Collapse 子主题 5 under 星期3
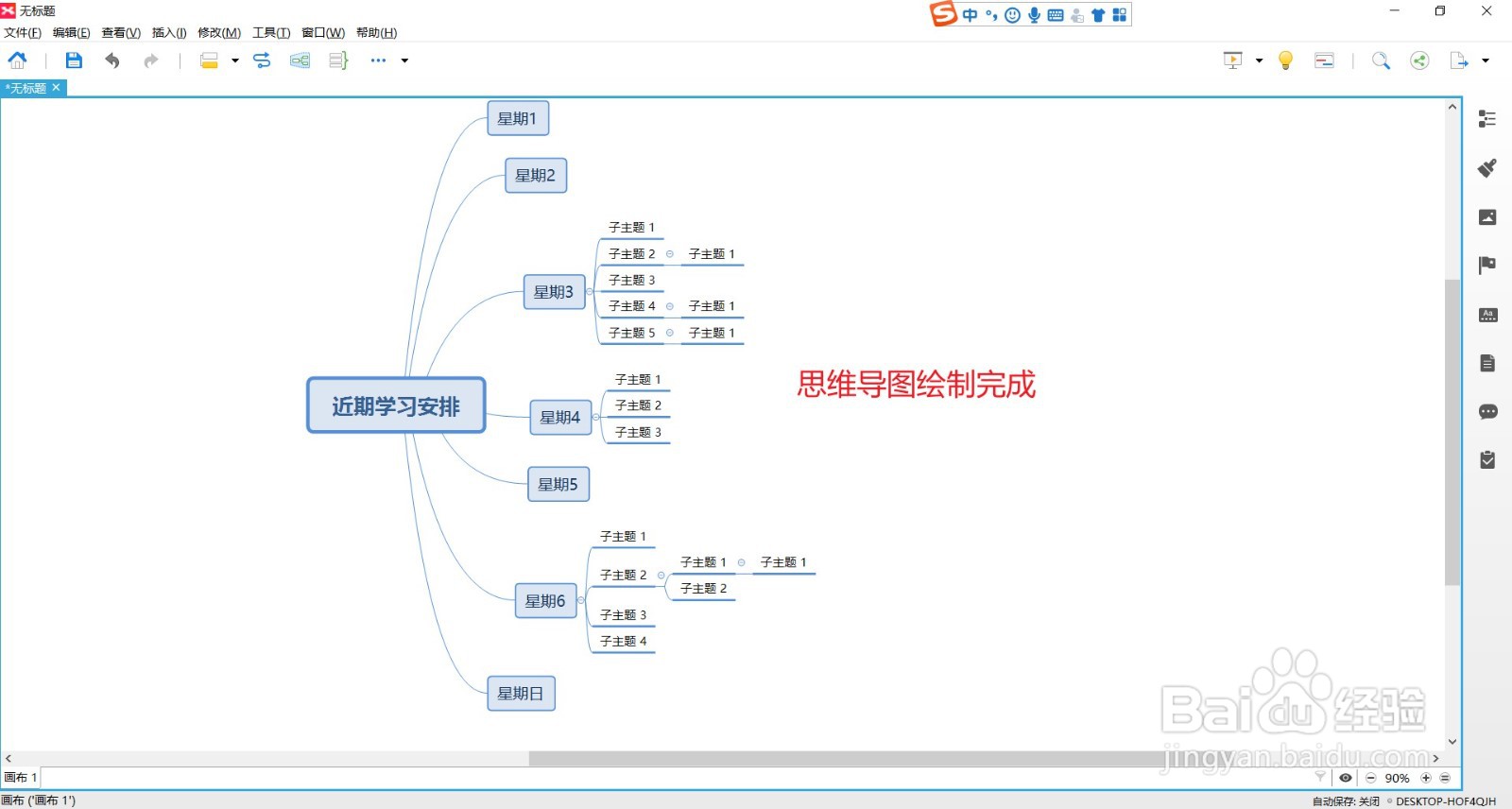Image resolution: width=1512 pixels, height=809 pixels. (670, 333)
